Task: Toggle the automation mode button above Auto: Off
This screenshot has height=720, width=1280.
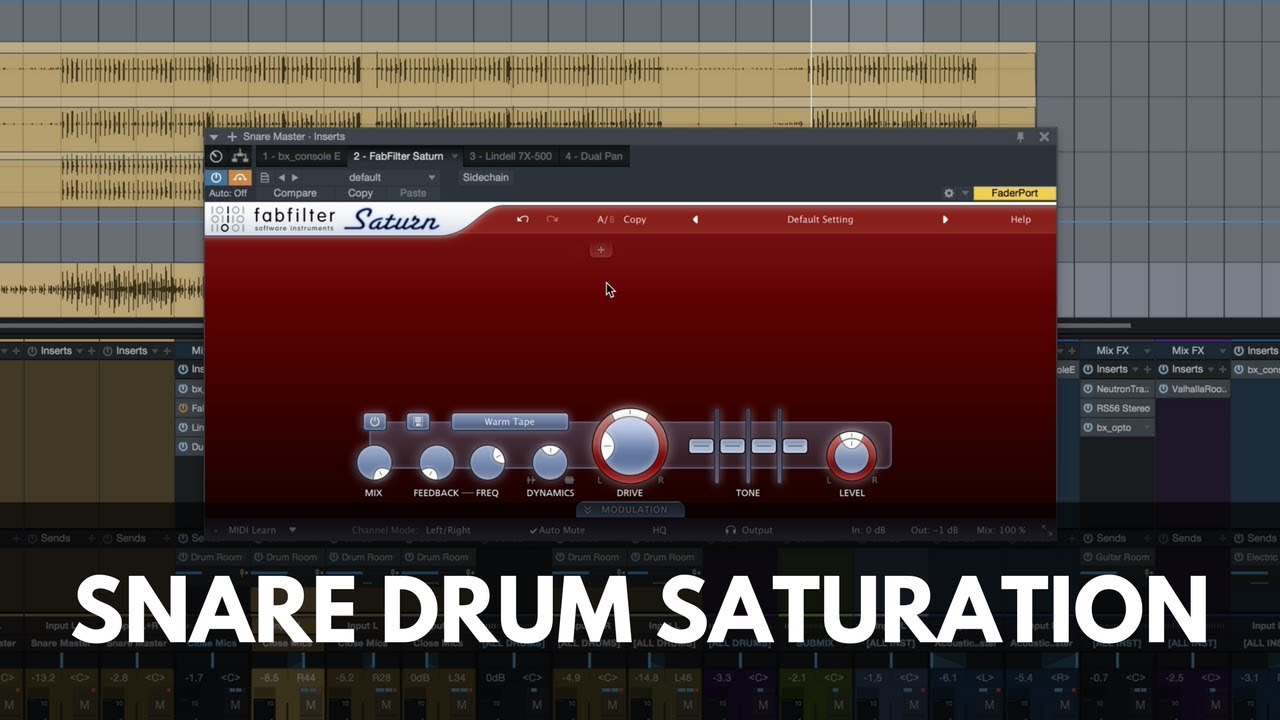Action: tap(239, 177)
